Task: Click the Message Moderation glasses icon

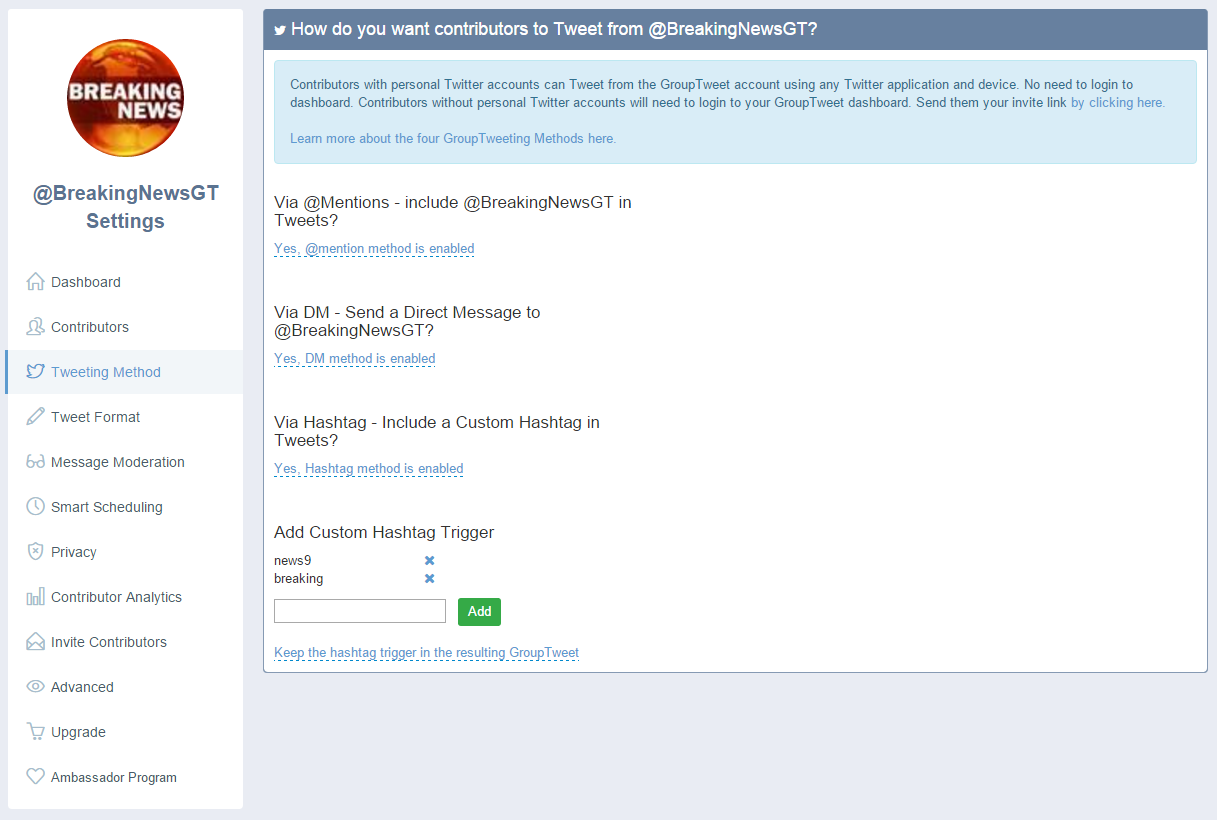Action: coord(35,461)
